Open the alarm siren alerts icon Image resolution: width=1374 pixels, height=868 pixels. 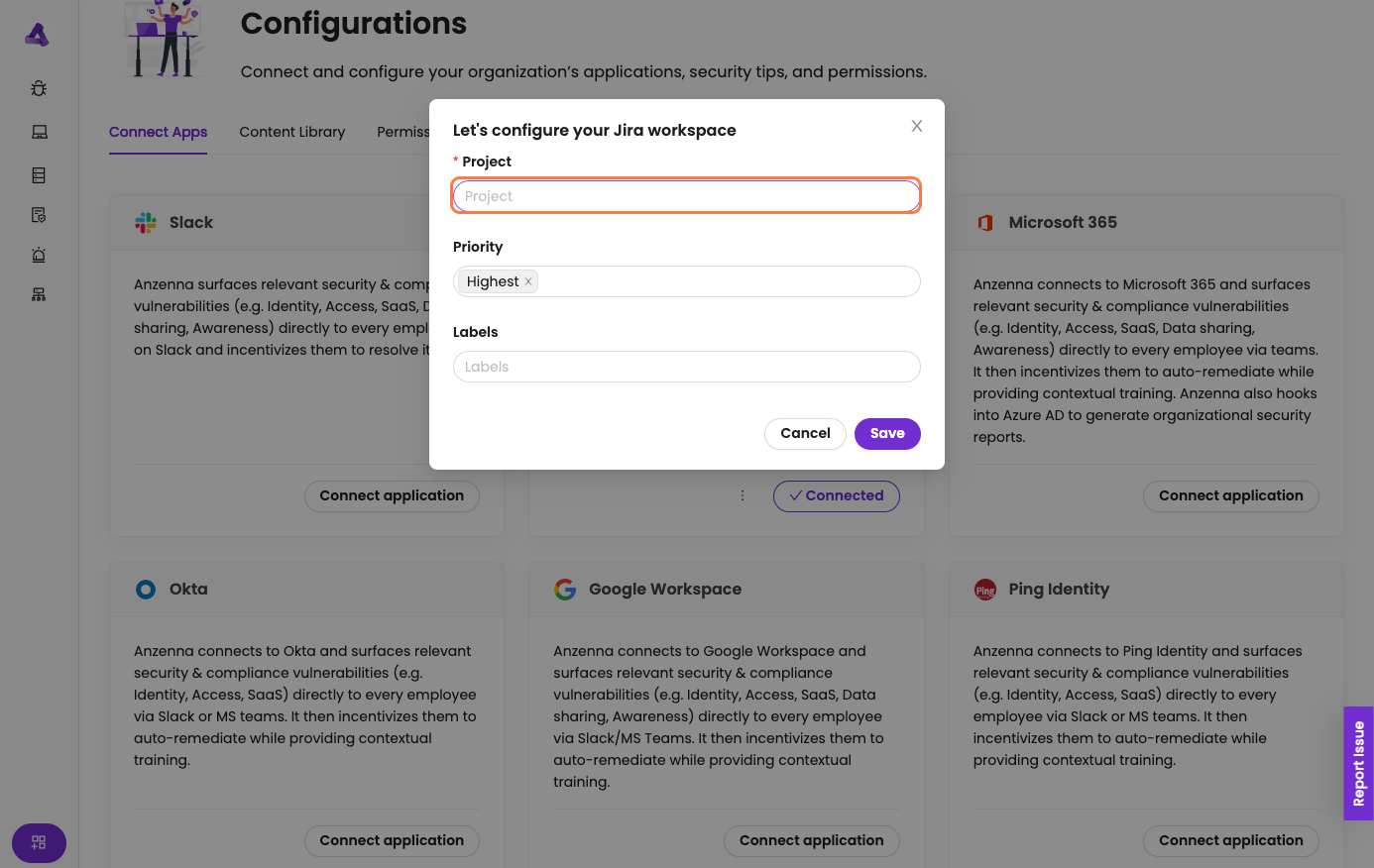pos(39,255)
